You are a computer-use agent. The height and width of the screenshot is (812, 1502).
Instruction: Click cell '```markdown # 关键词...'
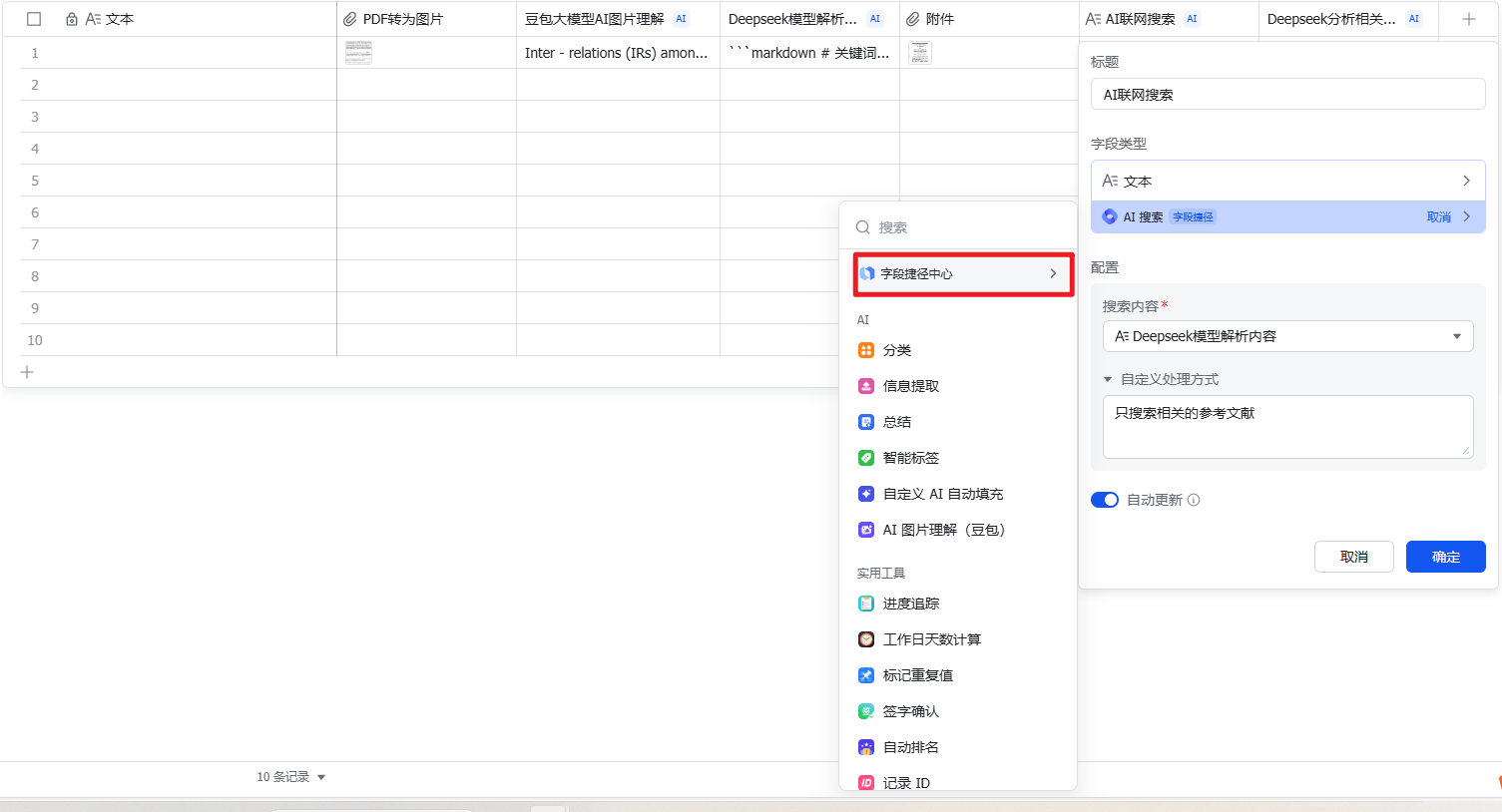[x=809, y=53]
